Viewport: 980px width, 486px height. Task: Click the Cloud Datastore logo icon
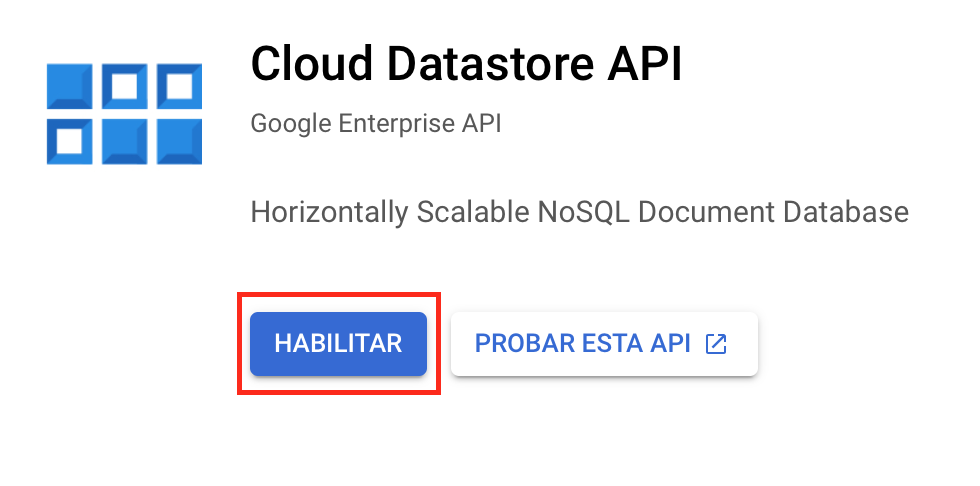124,114
